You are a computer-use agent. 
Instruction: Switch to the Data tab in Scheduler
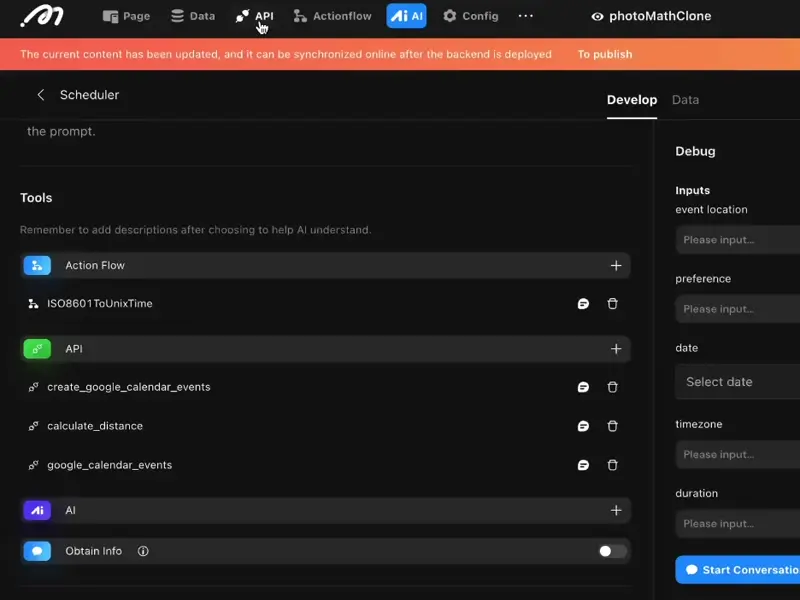pos(685,100)
